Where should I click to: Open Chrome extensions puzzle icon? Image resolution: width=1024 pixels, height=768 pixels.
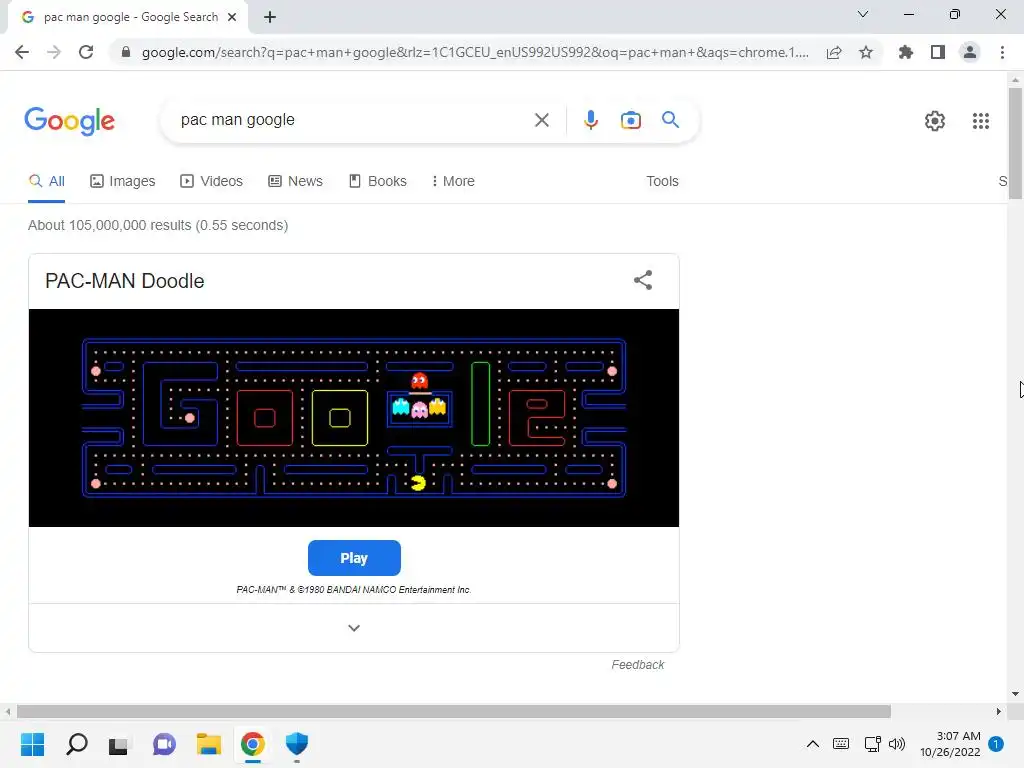click(x=906, y=52)
